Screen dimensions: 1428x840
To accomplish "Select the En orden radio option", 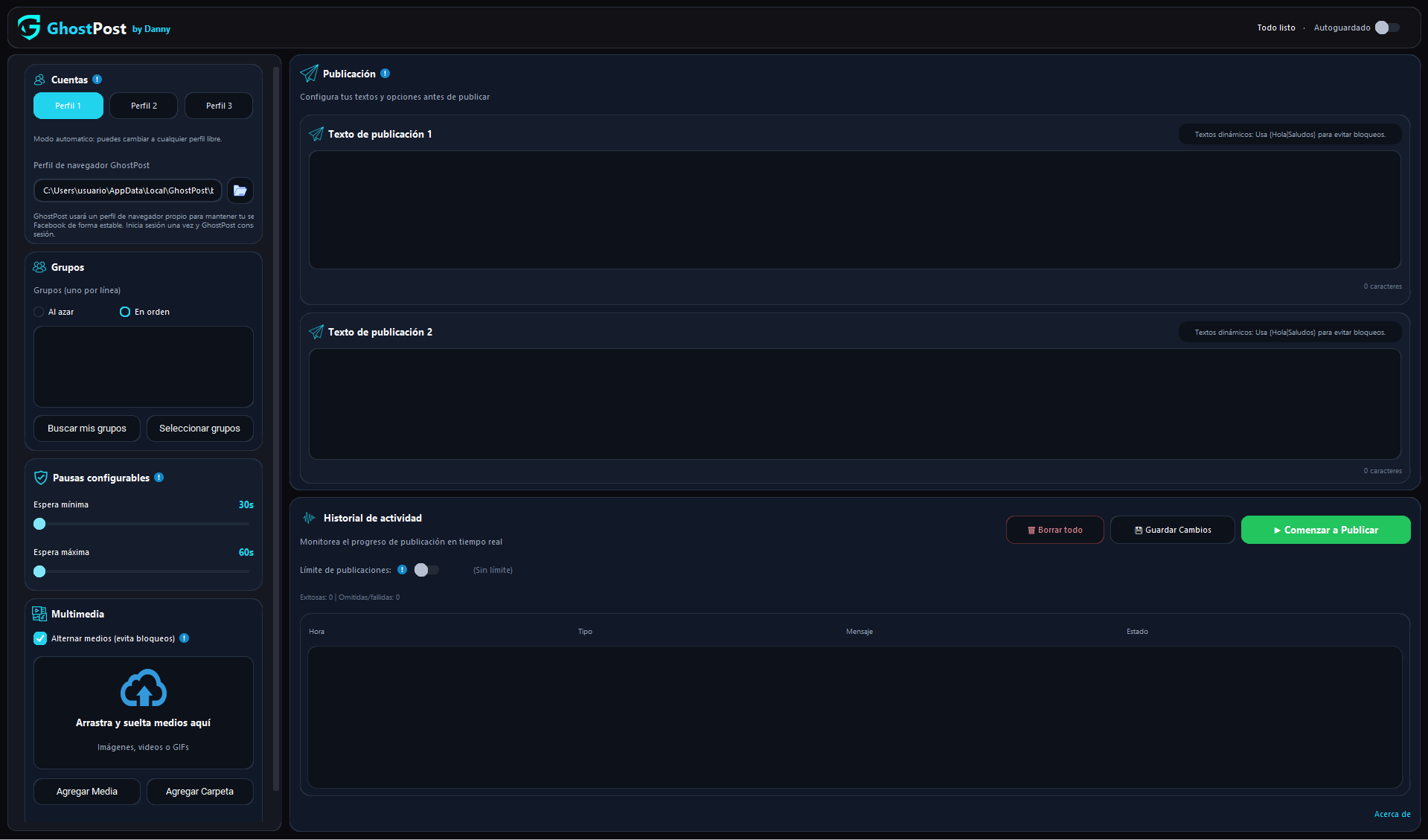I will point(125,312).
